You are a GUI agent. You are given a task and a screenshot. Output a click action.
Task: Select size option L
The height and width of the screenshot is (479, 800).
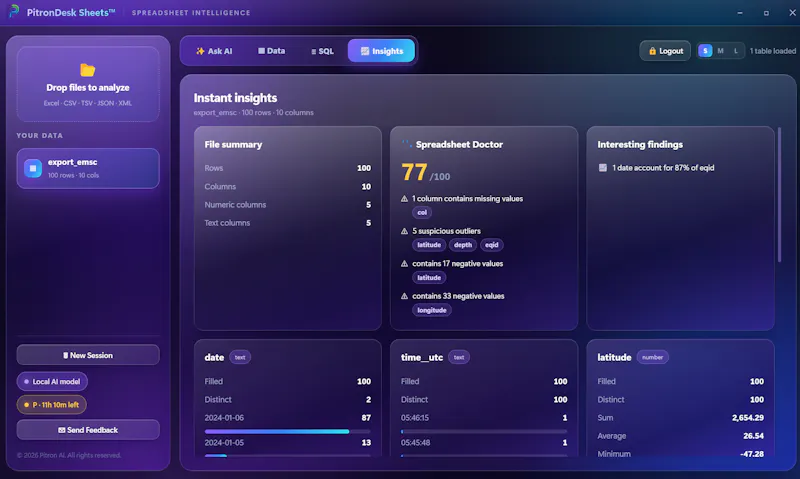click(736, 51)
